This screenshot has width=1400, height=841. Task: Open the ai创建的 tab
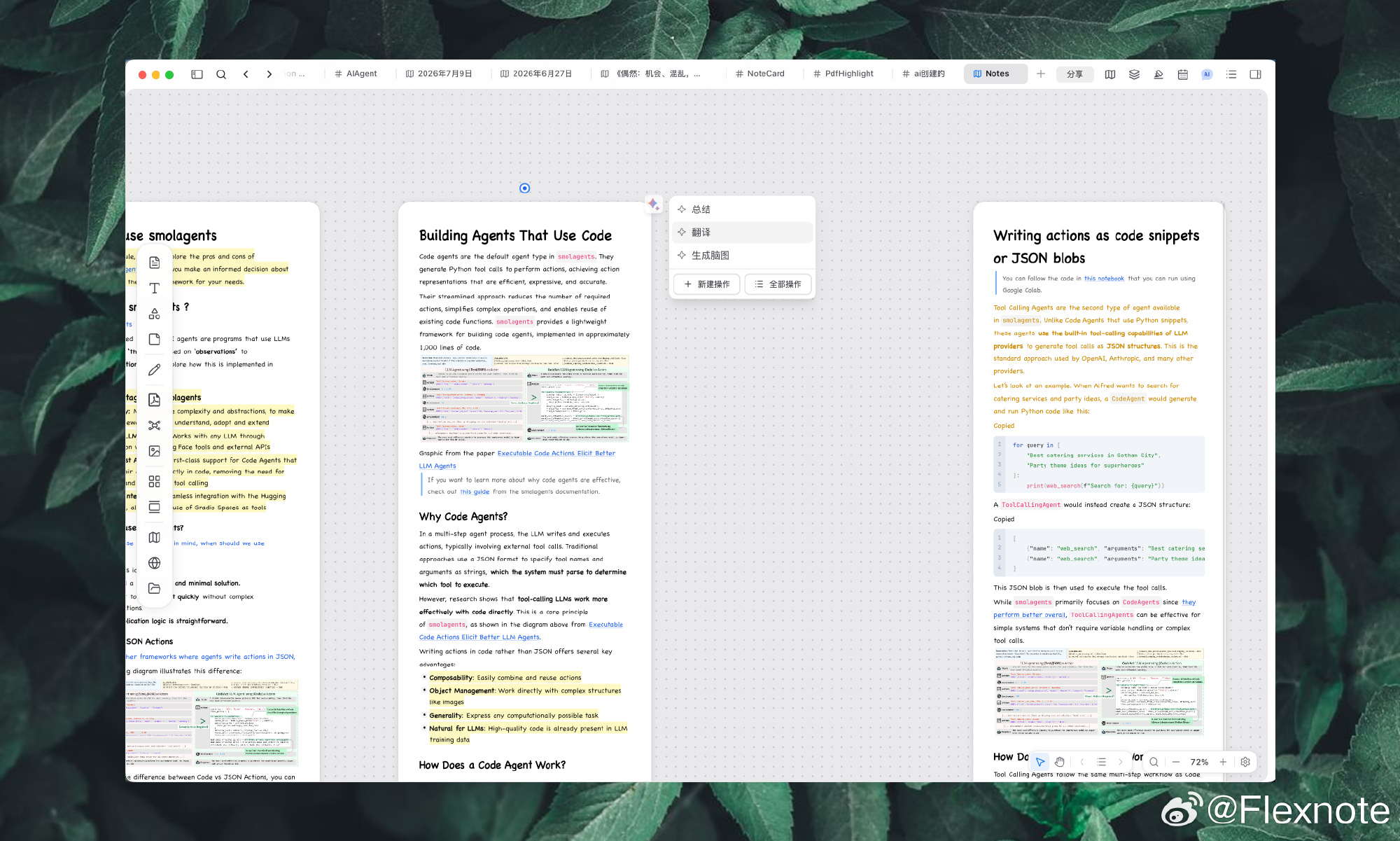(x=923, y=74)
